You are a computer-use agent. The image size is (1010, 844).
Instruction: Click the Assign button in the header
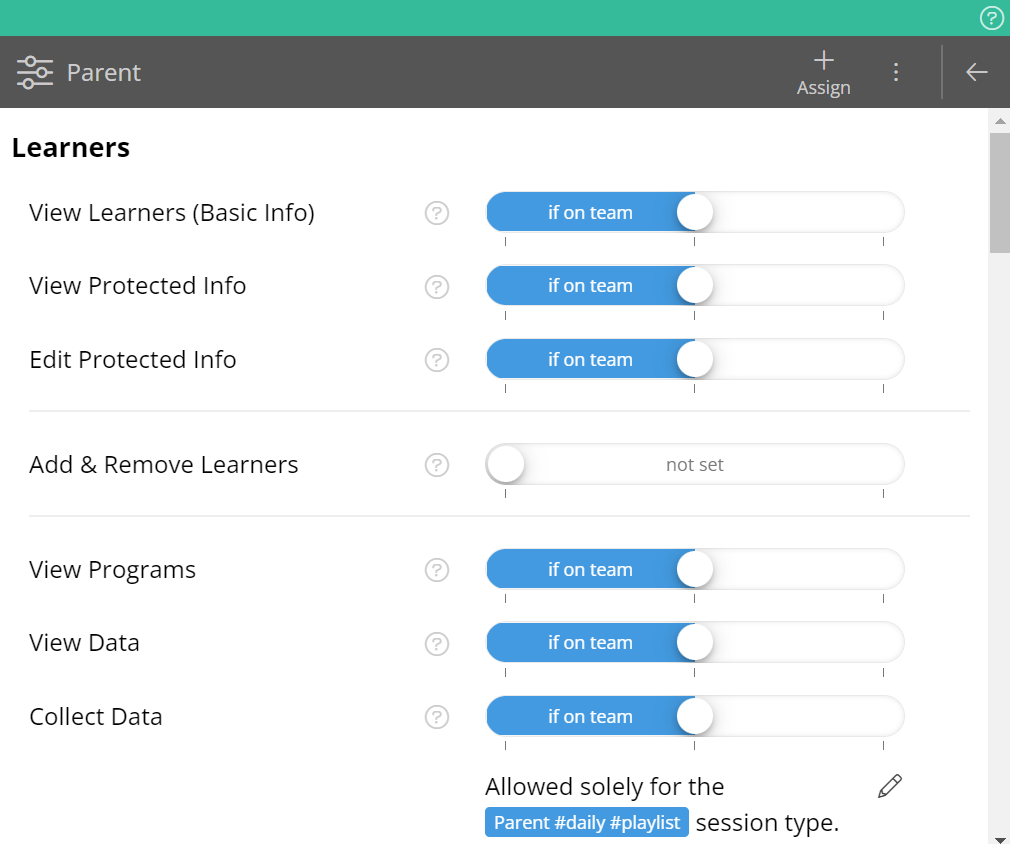(823, 73)
